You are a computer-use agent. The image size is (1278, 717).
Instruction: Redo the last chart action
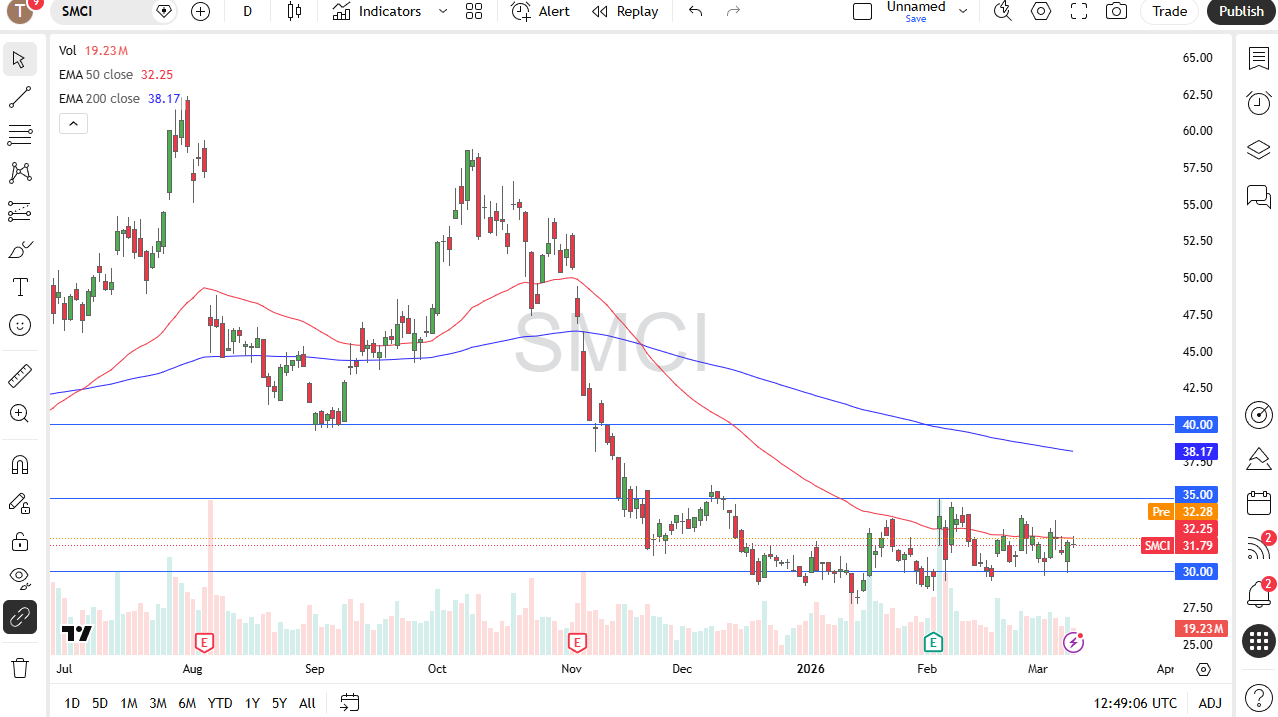tap(734, 11)
